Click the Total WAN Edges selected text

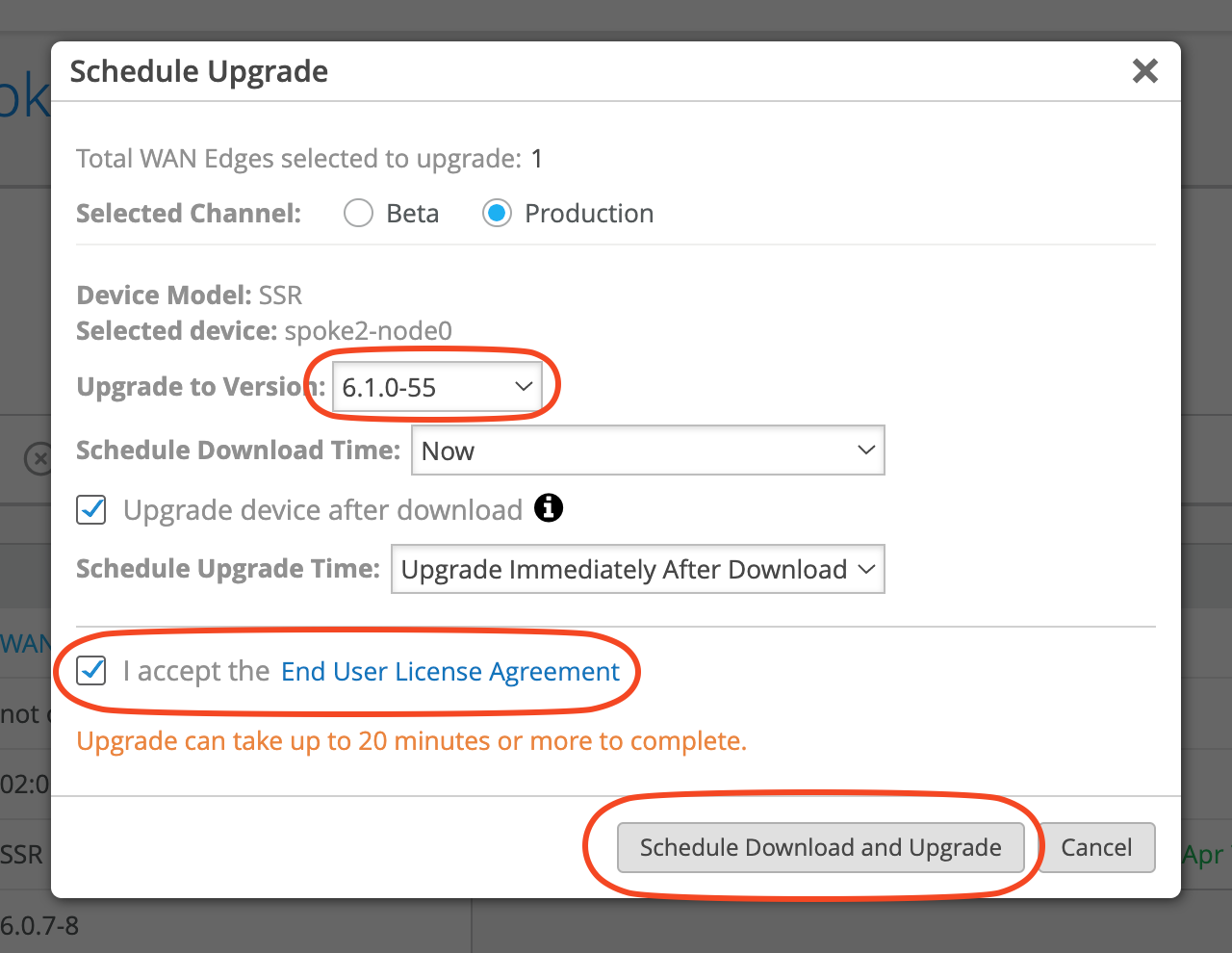coord(308,159)
